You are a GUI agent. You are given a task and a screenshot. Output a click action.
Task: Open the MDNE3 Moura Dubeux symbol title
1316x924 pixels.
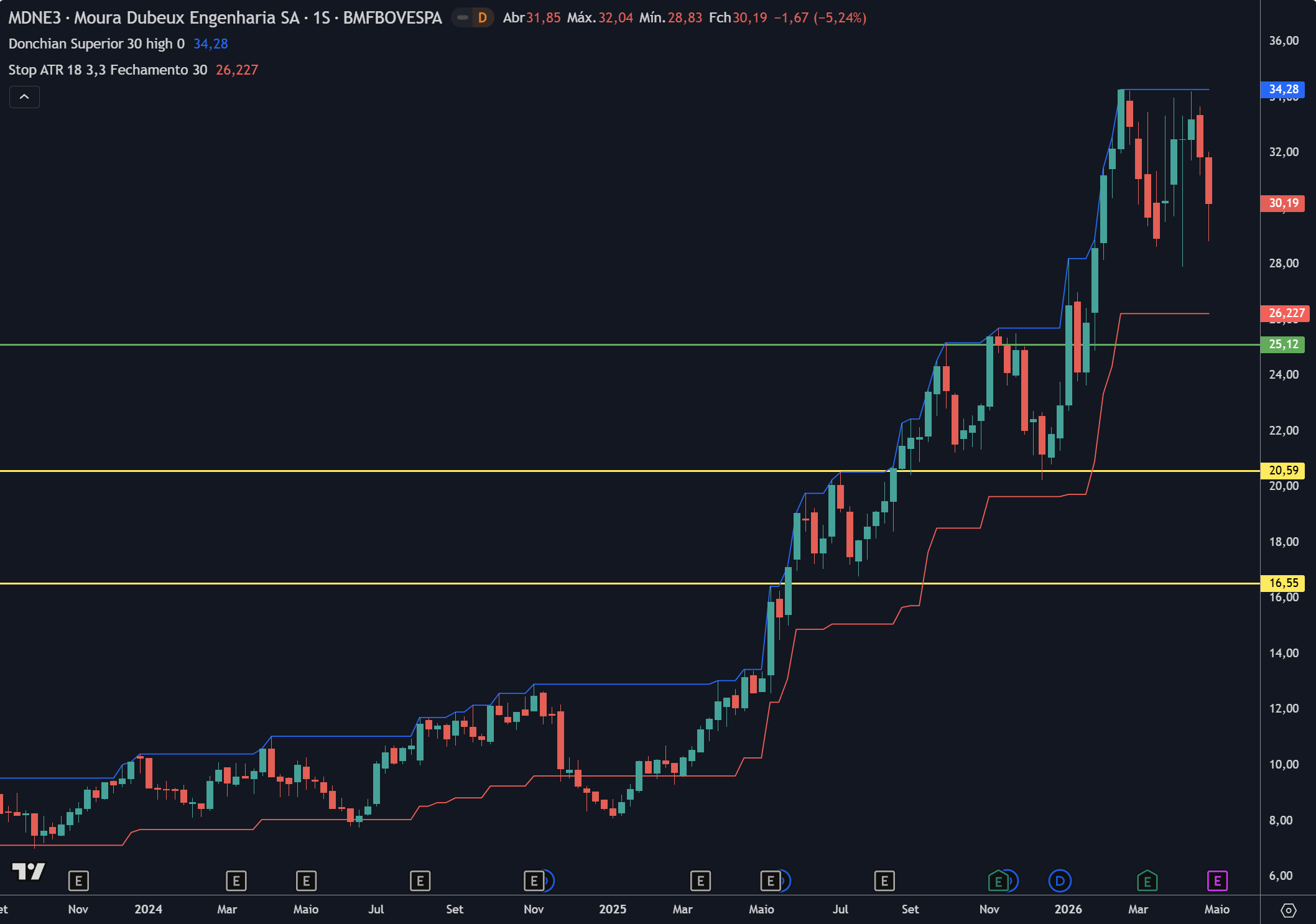tap(225, 17)
